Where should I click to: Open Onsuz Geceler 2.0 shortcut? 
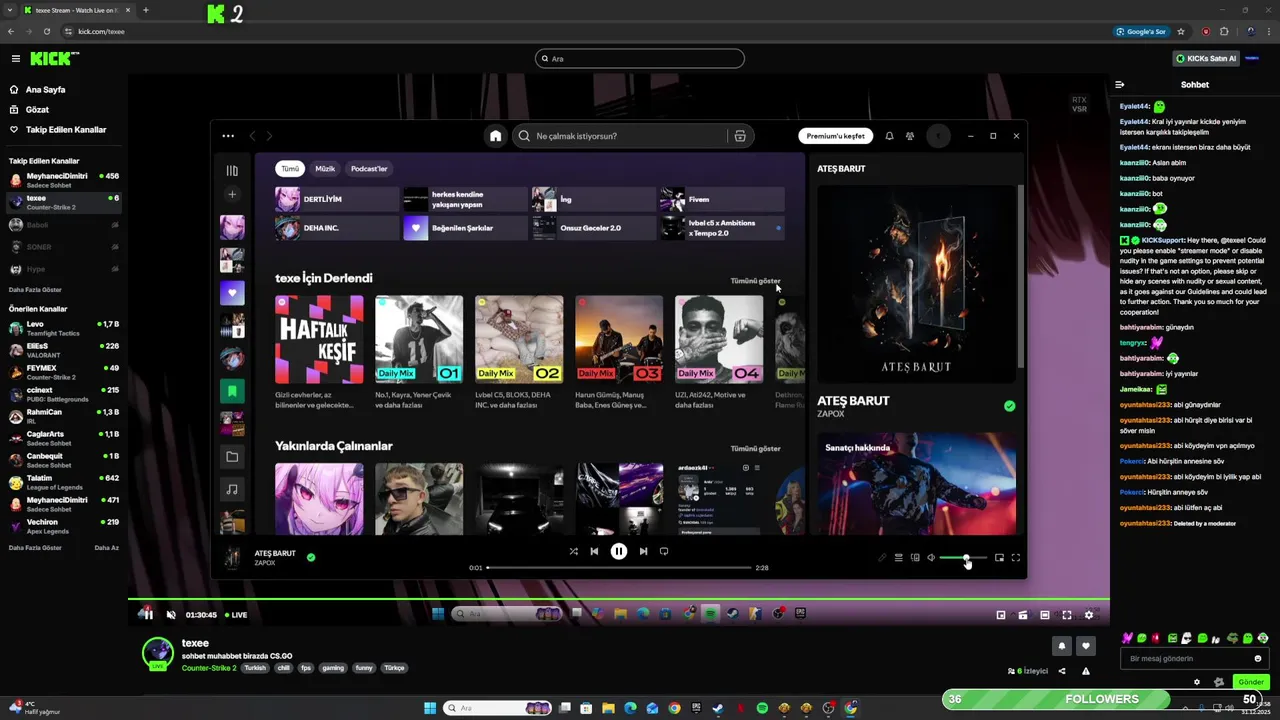[x=594, y=228]
